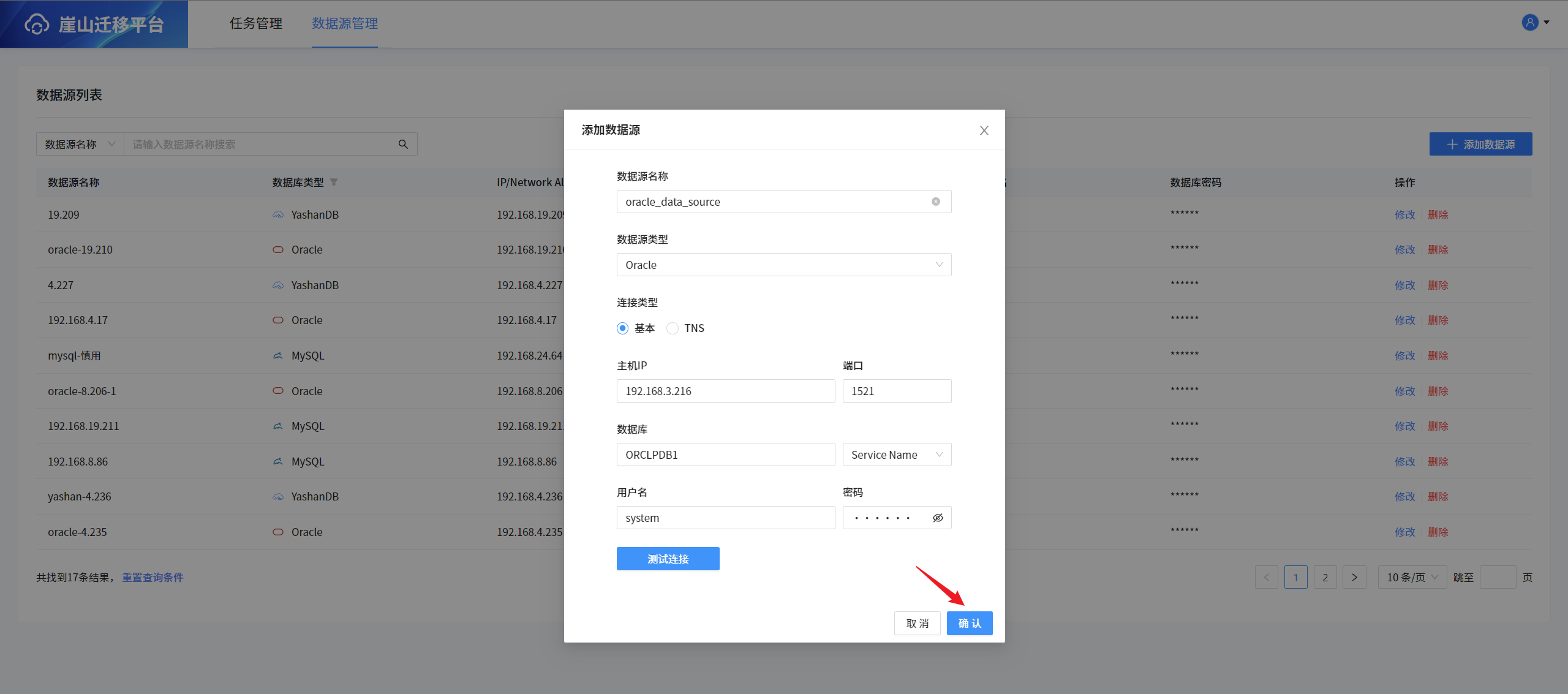Click the database type filter icon
Viewport: 1568px width, 694px height.
[x=334, y=182]
